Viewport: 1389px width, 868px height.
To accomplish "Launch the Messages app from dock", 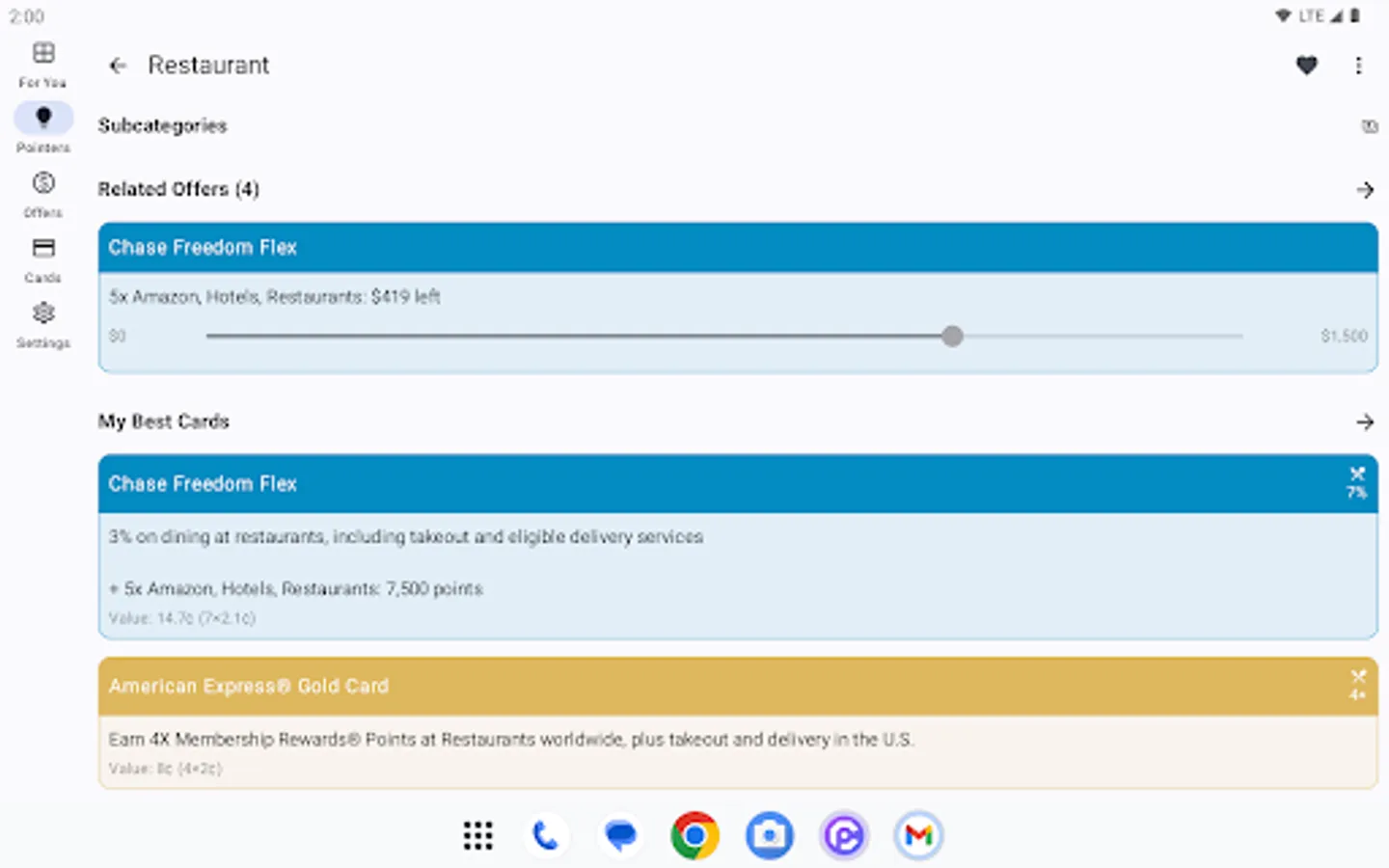I will tap(620, 835).
